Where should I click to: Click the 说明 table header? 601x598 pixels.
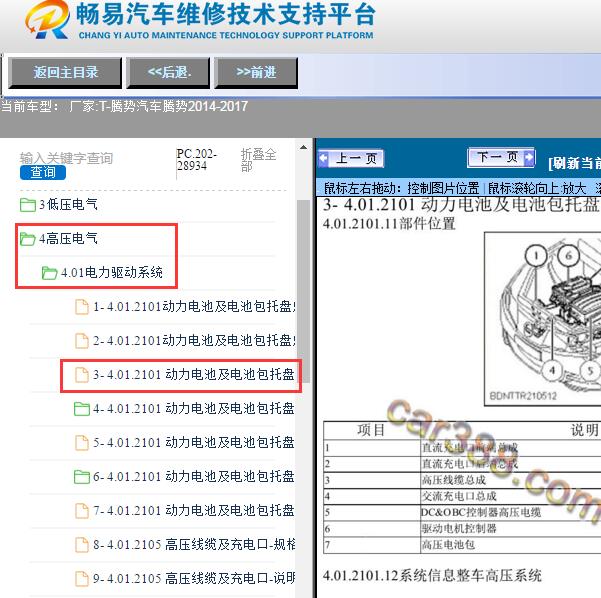pos(585,430)
